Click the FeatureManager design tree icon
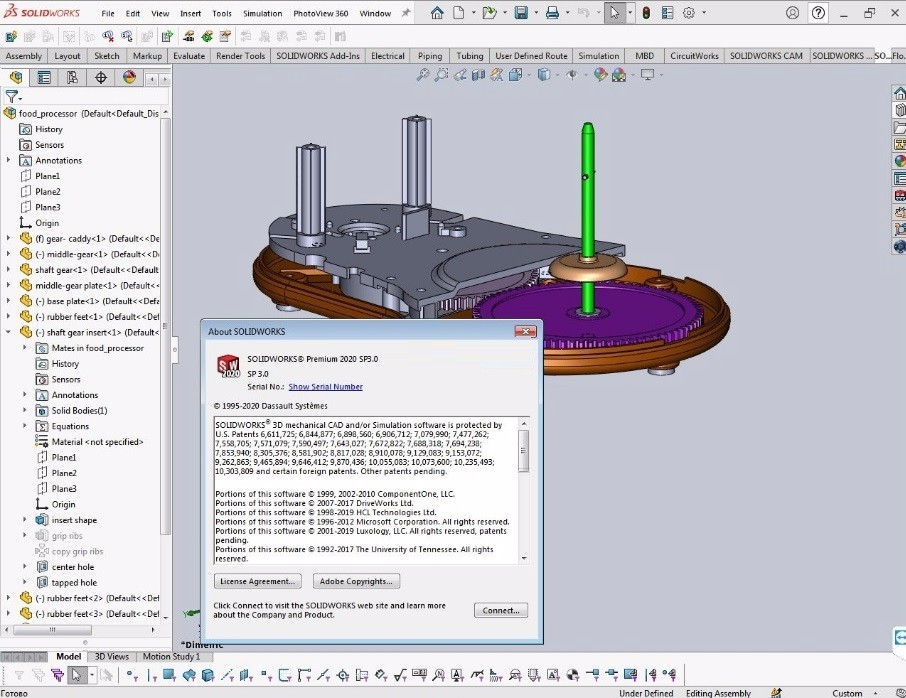This screenshot has width=906, height=698. pyautogui.click(x=17, y=77)
